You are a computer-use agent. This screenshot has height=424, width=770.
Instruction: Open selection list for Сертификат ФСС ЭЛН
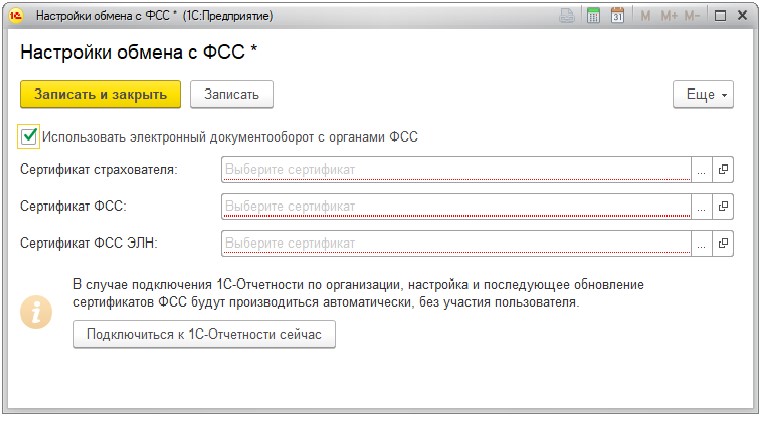pyautogui.click(x=701, y=243)
